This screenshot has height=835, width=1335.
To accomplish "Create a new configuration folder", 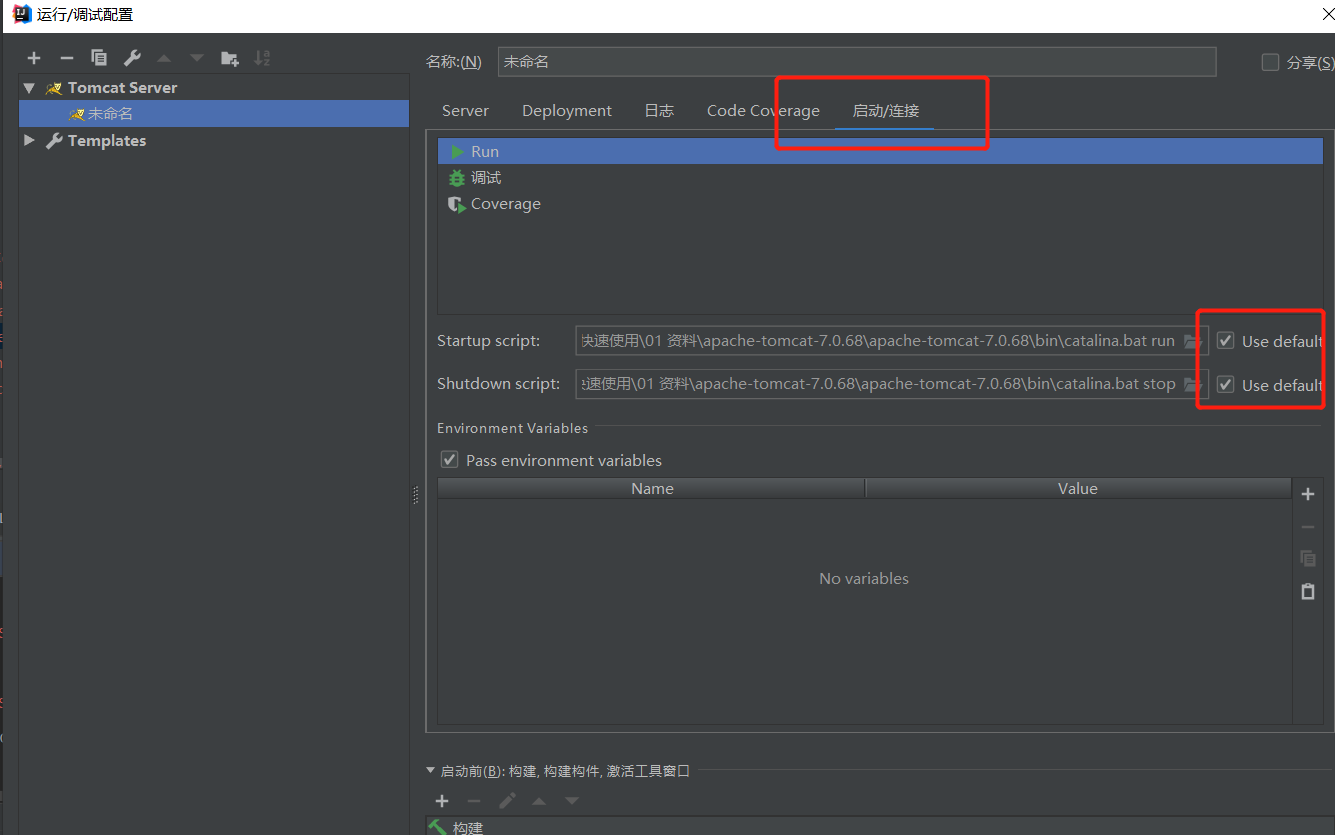I will coord(229,57).
